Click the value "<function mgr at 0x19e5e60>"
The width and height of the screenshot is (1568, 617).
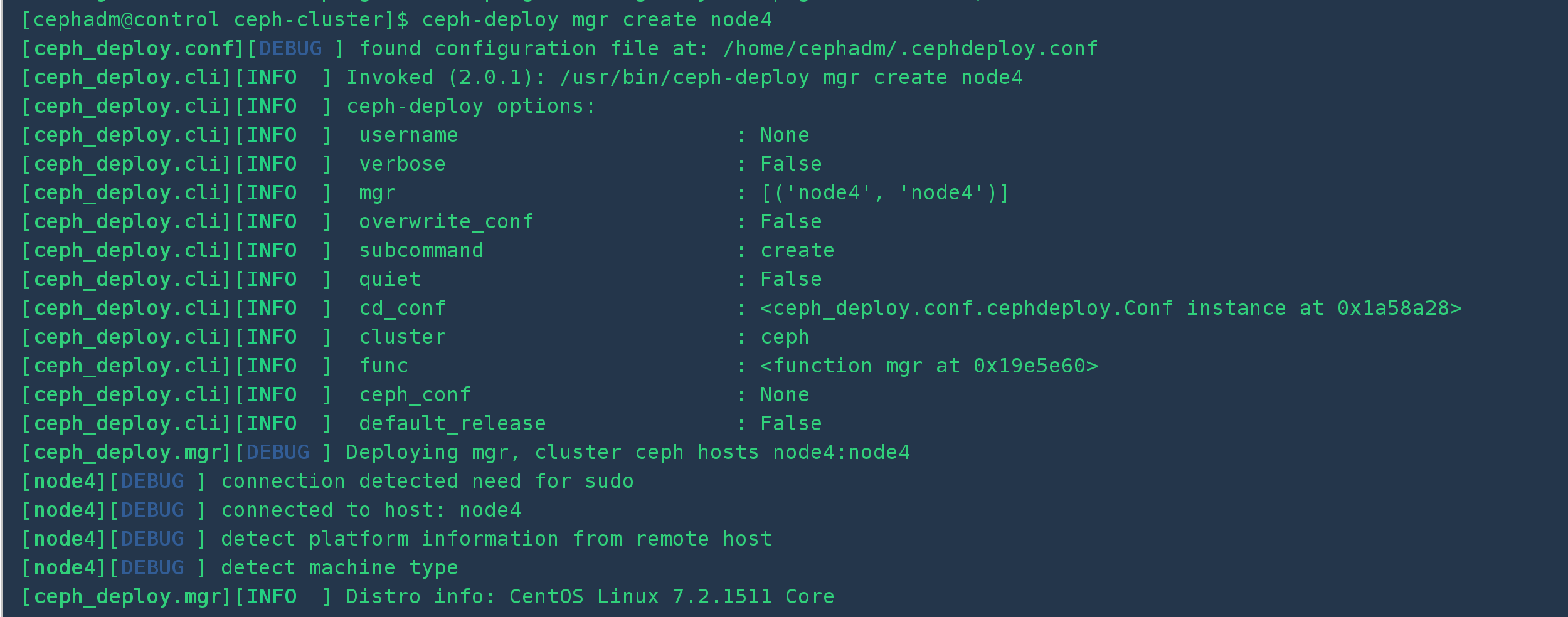pos(930,366)
